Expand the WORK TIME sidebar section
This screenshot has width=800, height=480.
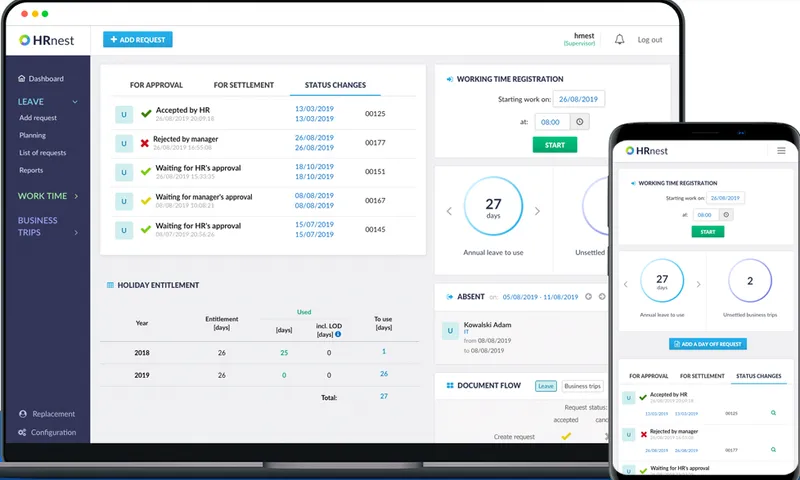click(x=76, y=196)
